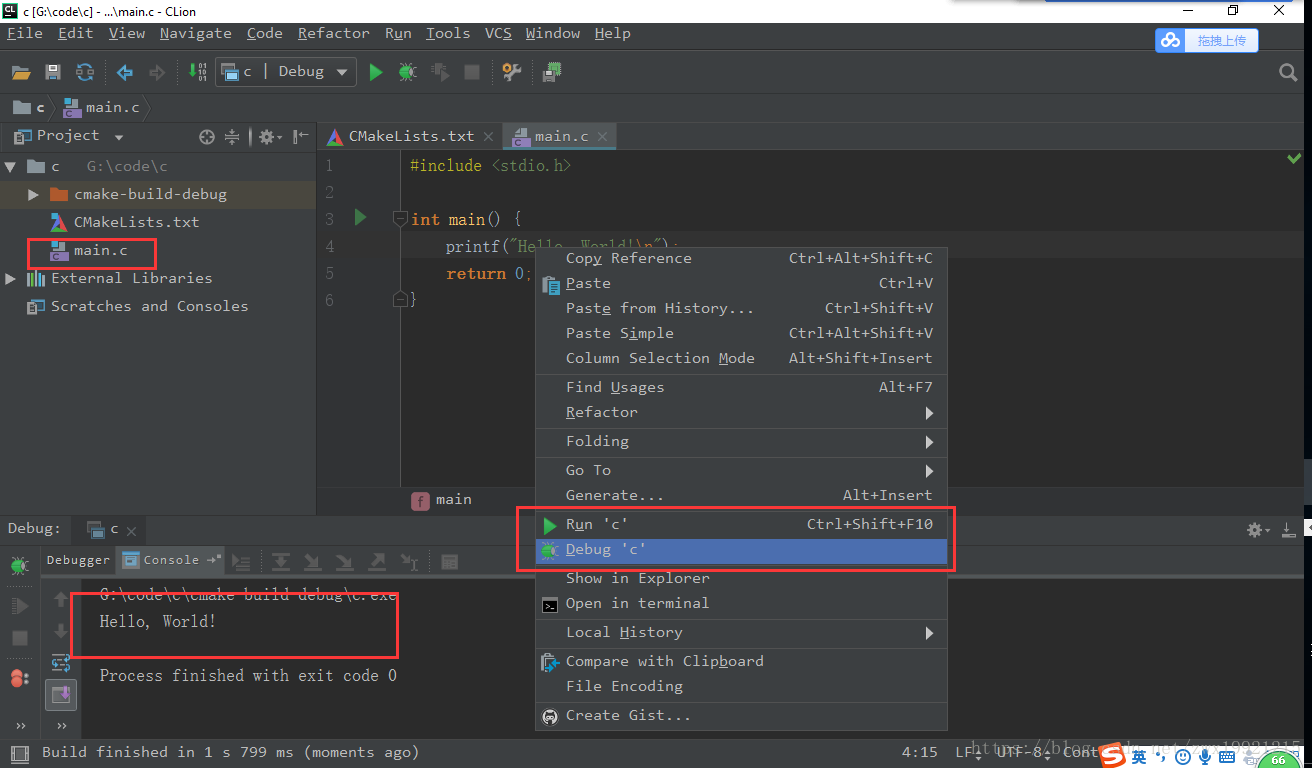
Task: Click Create Gist... in the context menu
Action: tap(628, 716)
